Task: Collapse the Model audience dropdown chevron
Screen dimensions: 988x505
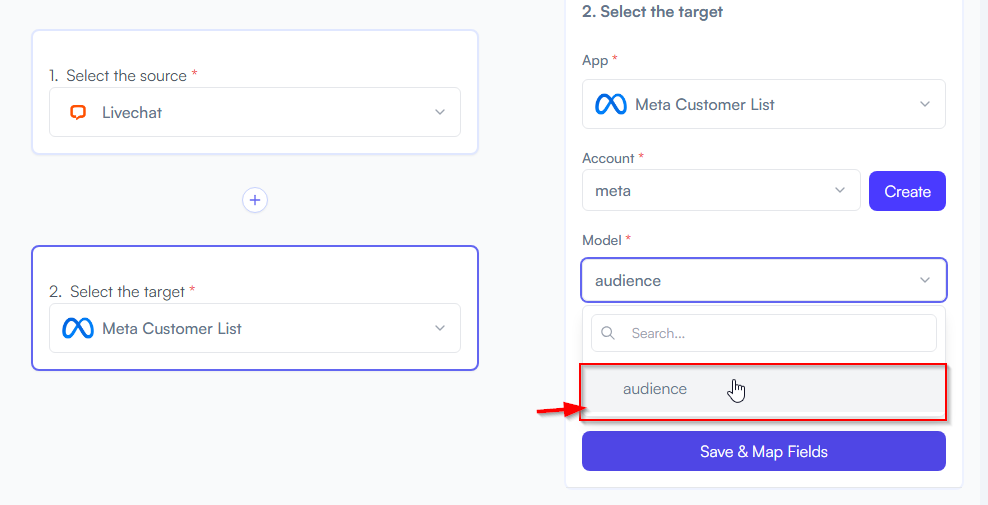Action: 924,280
